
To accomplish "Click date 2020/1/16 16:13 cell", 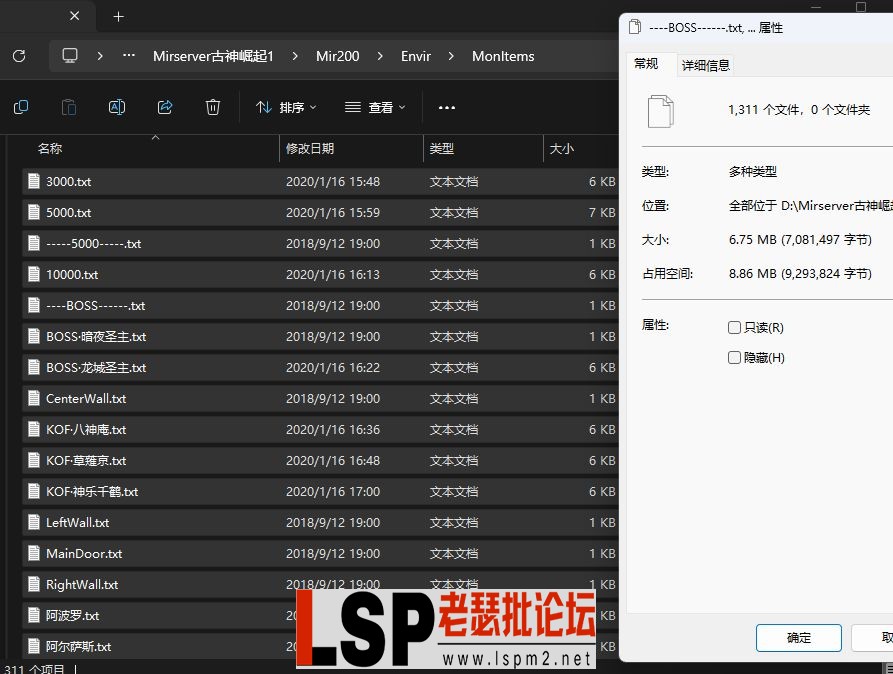I will (x=333, y=274).
